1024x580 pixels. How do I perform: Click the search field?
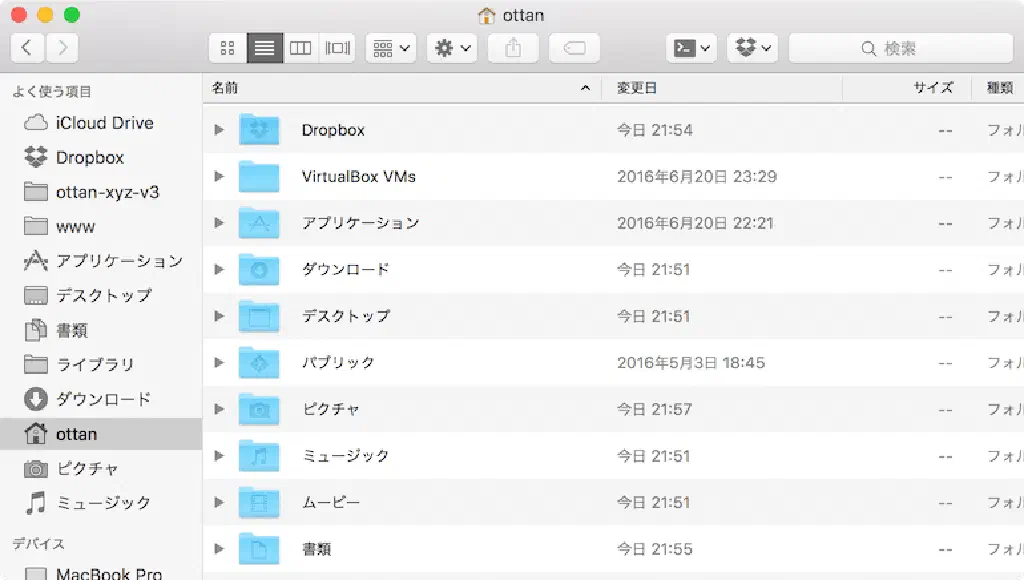pyautogui.click(x=900, y=48)
